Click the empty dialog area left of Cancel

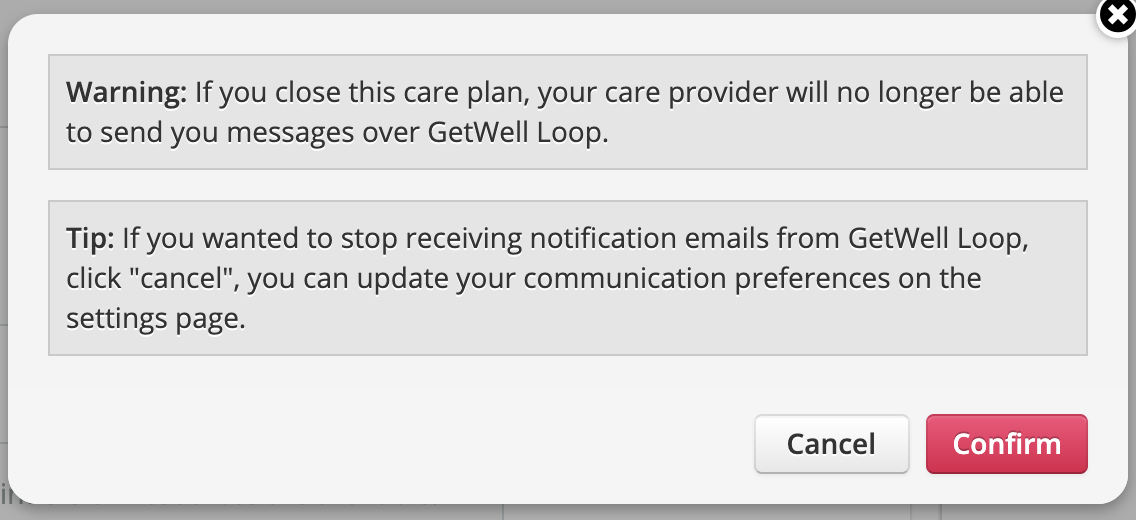(x=400, y=444)
